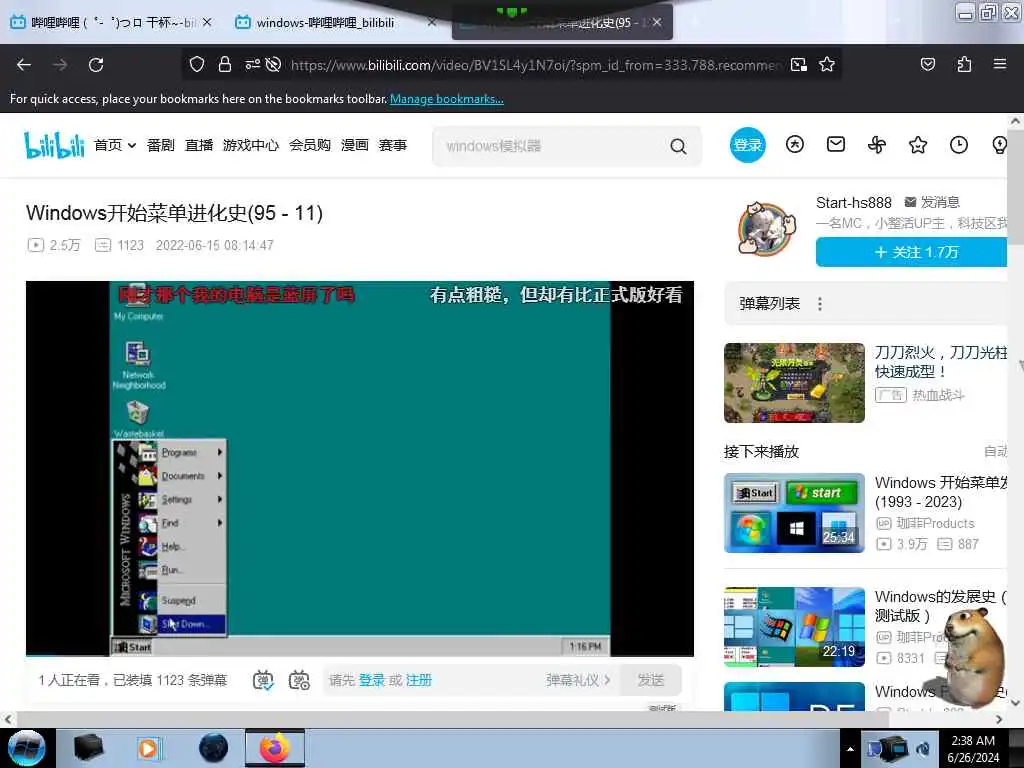The height and width of the screenshot is (768, 1024).
Task: Open the Start-hs888 avatar image
Action: coord(767,229)
